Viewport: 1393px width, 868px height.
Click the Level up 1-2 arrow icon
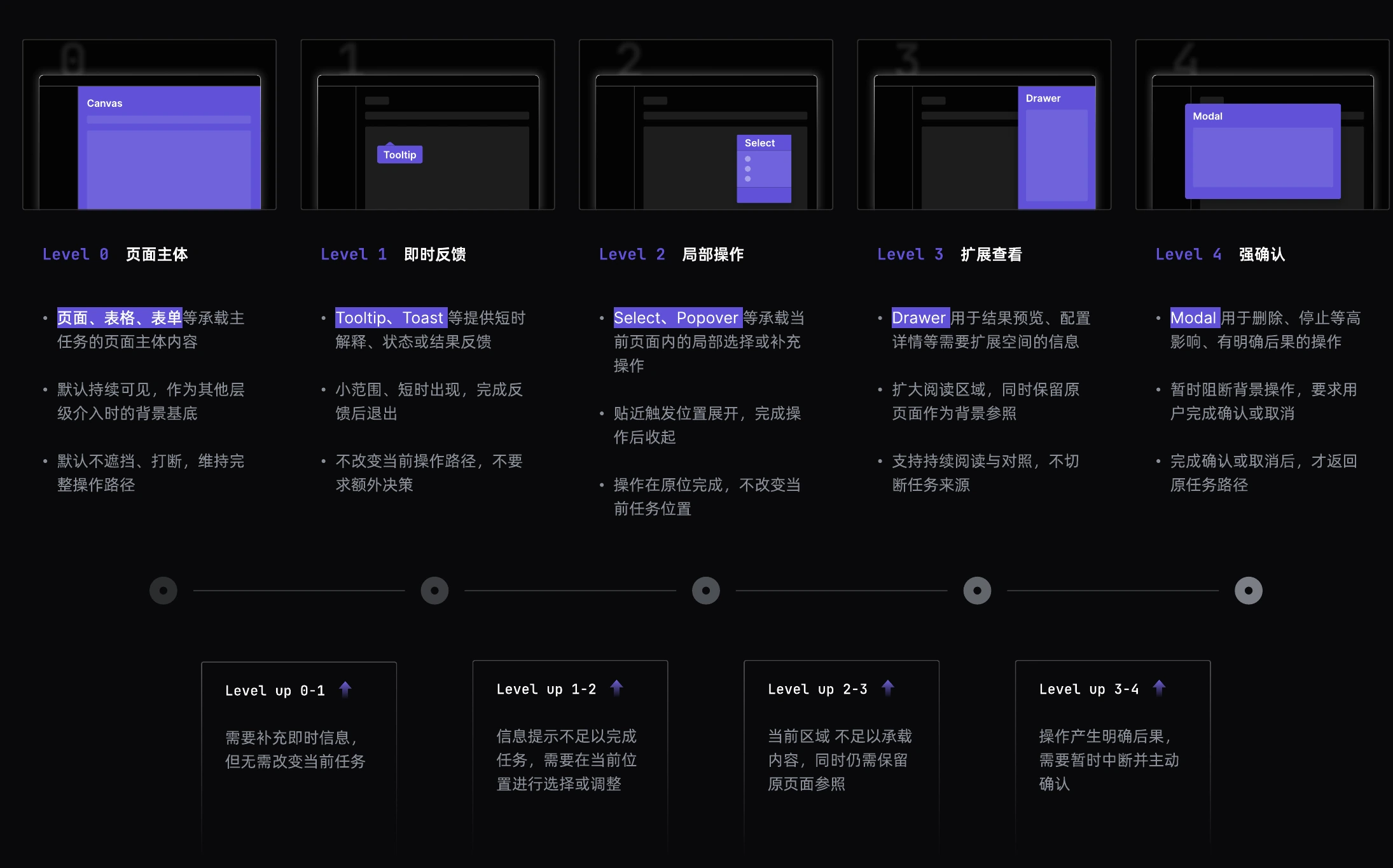coord(616,688)
